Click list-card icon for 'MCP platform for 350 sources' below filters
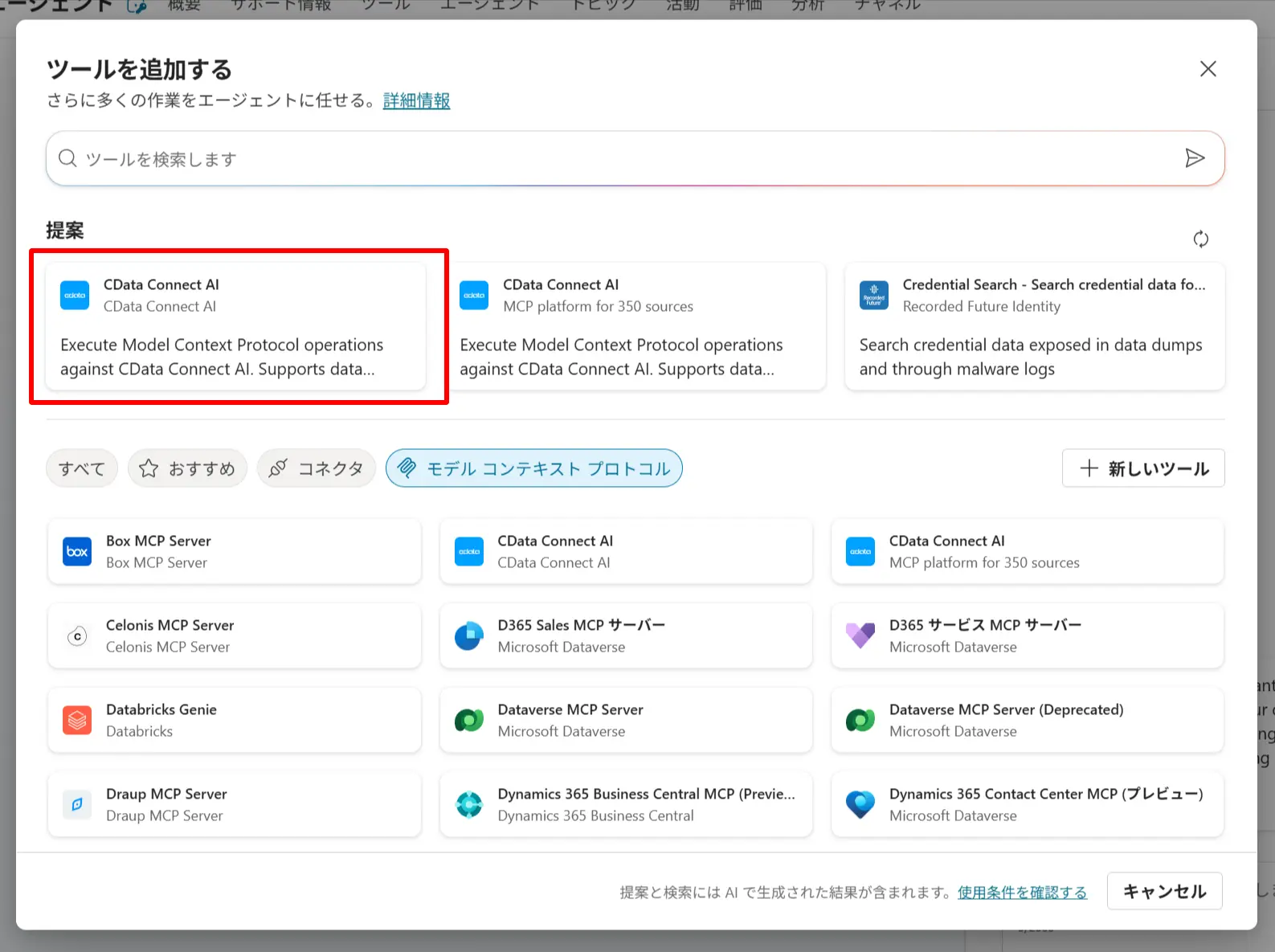Image resolution: width=1275 pixels, height=952 pixels. tap(860, 552)
